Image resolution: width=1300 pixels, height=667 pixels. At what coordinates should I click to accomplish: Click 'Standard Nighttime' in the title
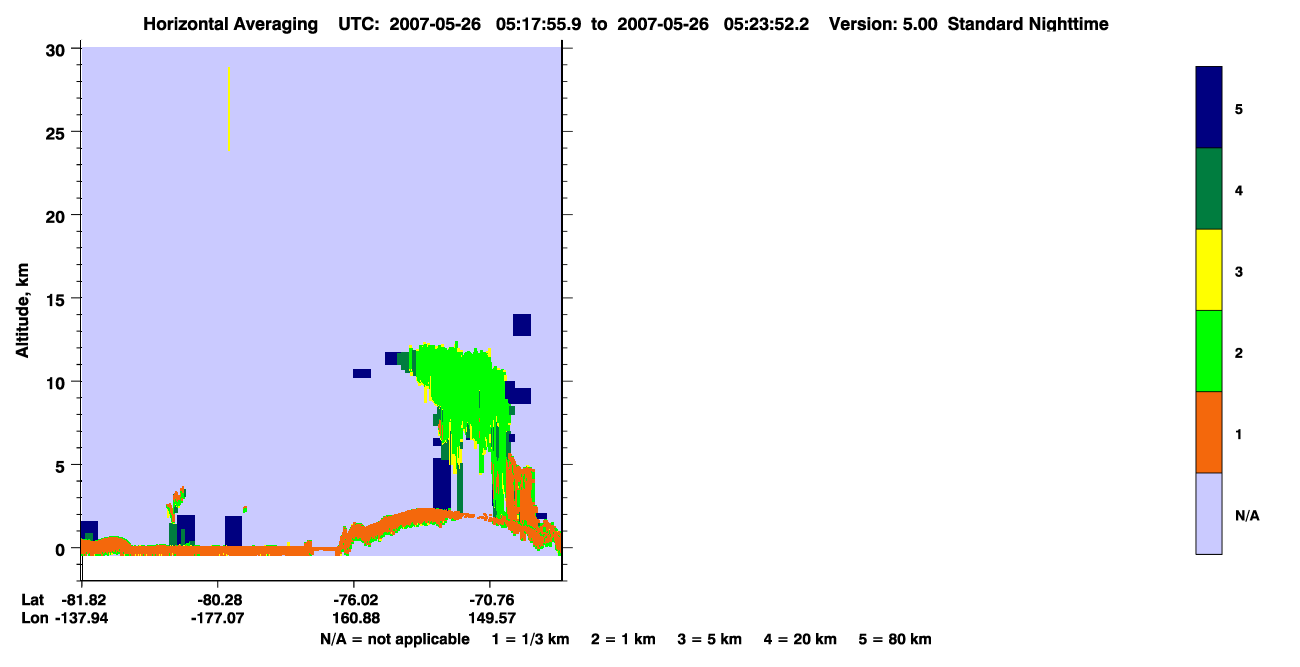(1028, 24)
